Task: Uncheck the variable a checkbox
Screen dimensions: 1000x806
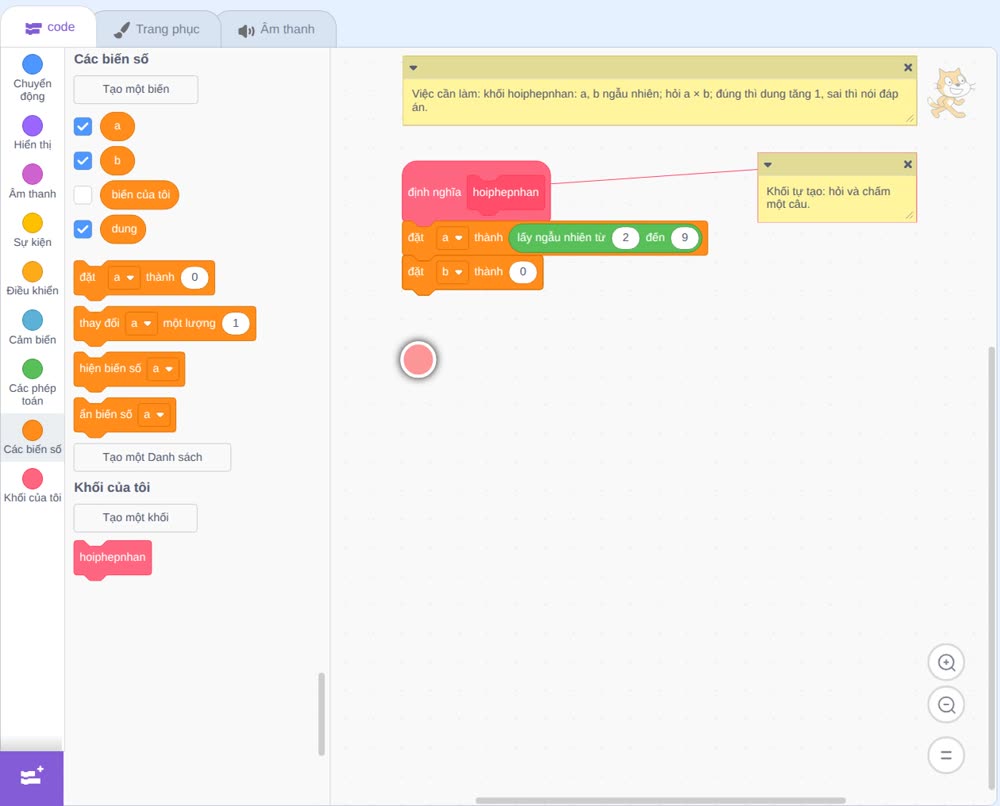Action: tap(83, 126)
